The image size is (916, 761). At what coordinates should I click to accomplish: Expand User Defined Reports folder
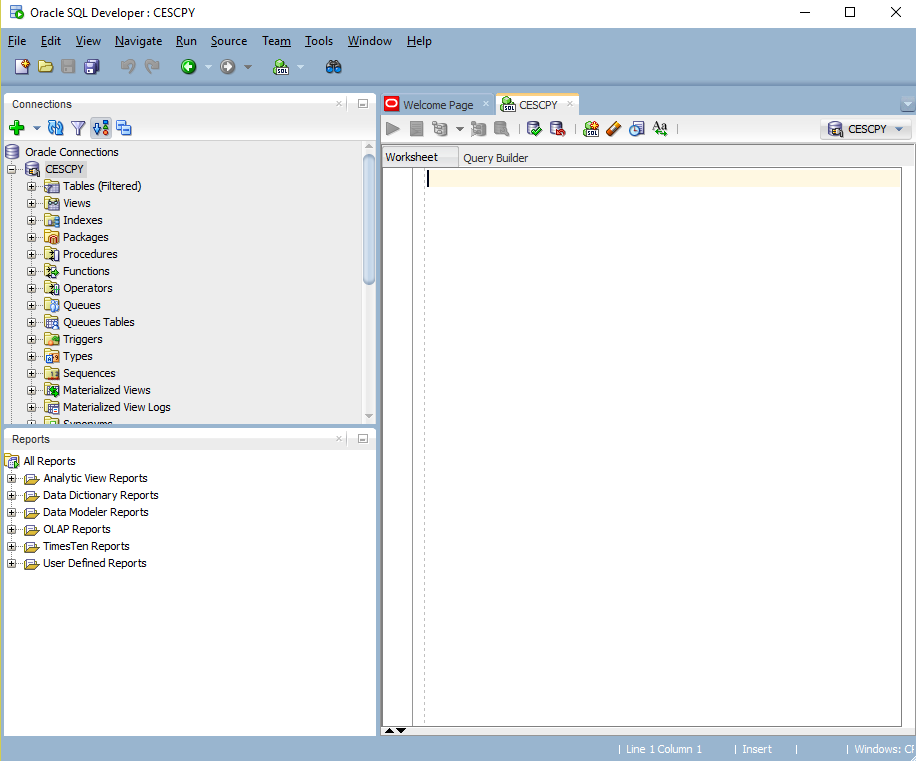tap(11, 564)
